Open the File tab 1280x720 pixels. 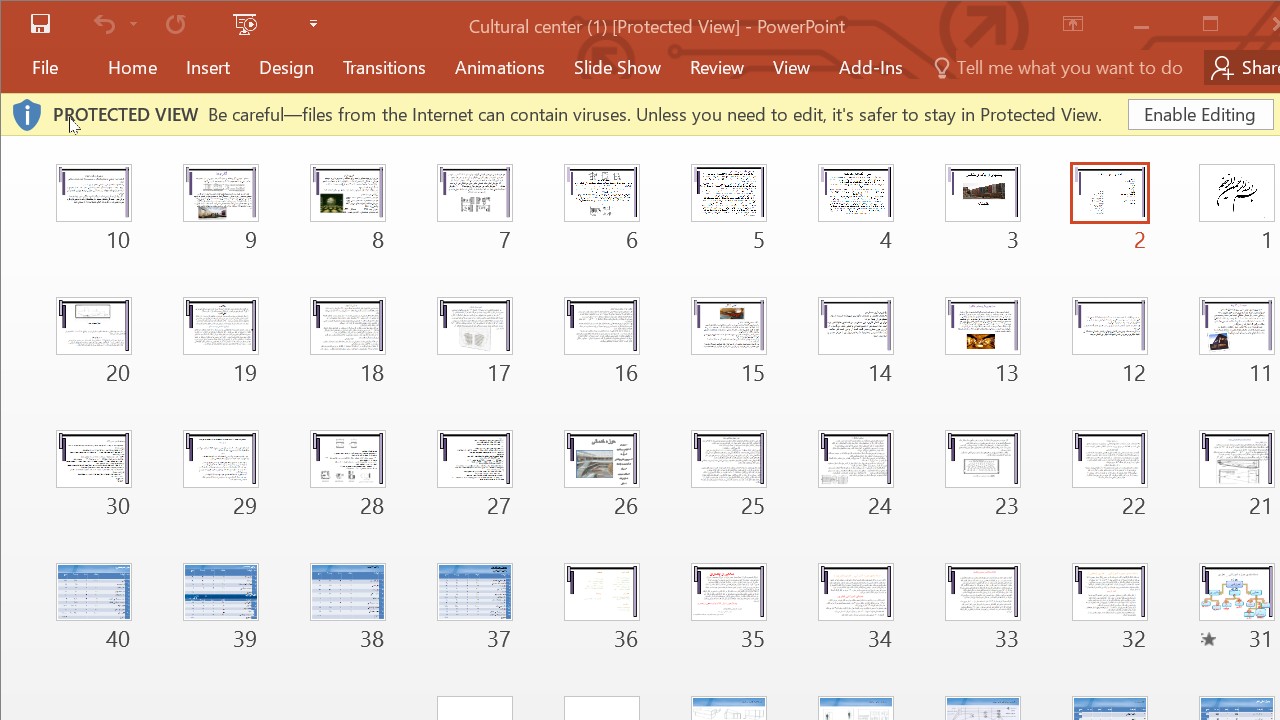45,68
